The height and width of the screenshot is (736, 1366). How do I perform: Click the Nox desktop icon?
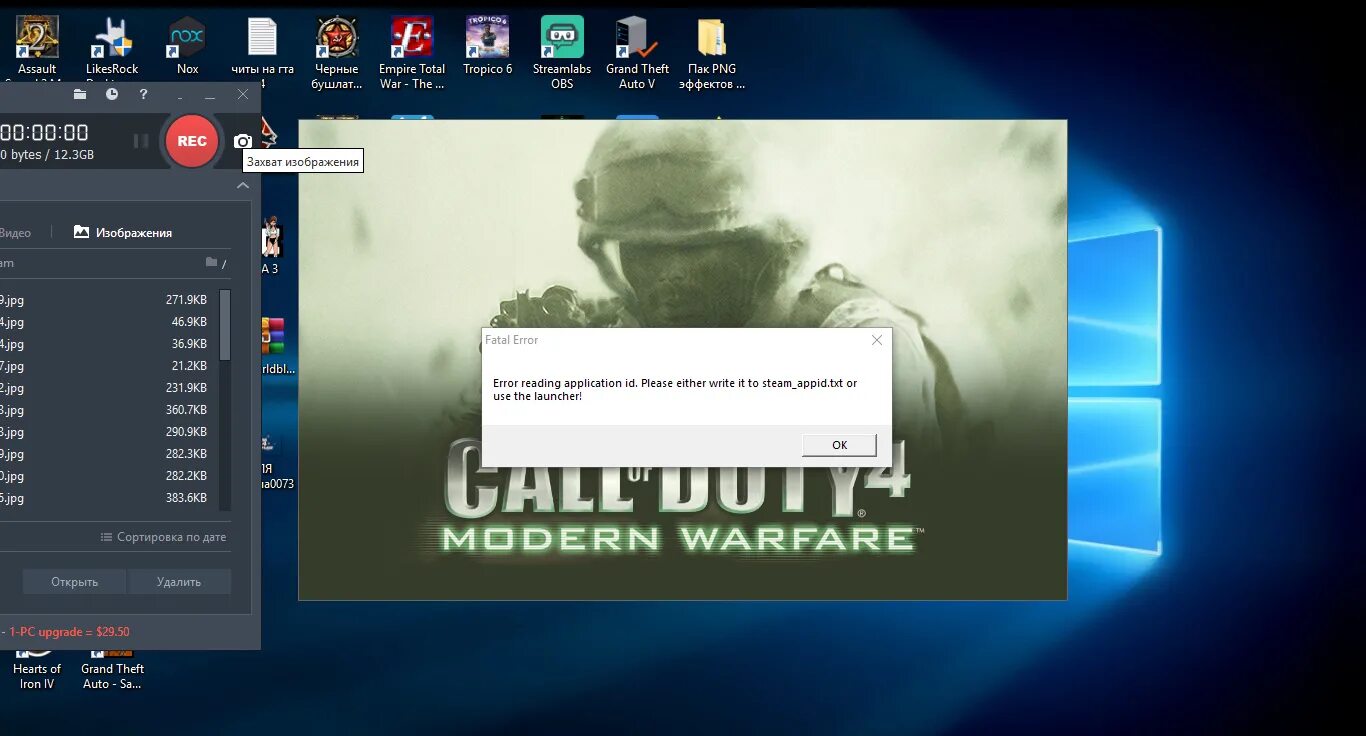click(x=187, y=45)
